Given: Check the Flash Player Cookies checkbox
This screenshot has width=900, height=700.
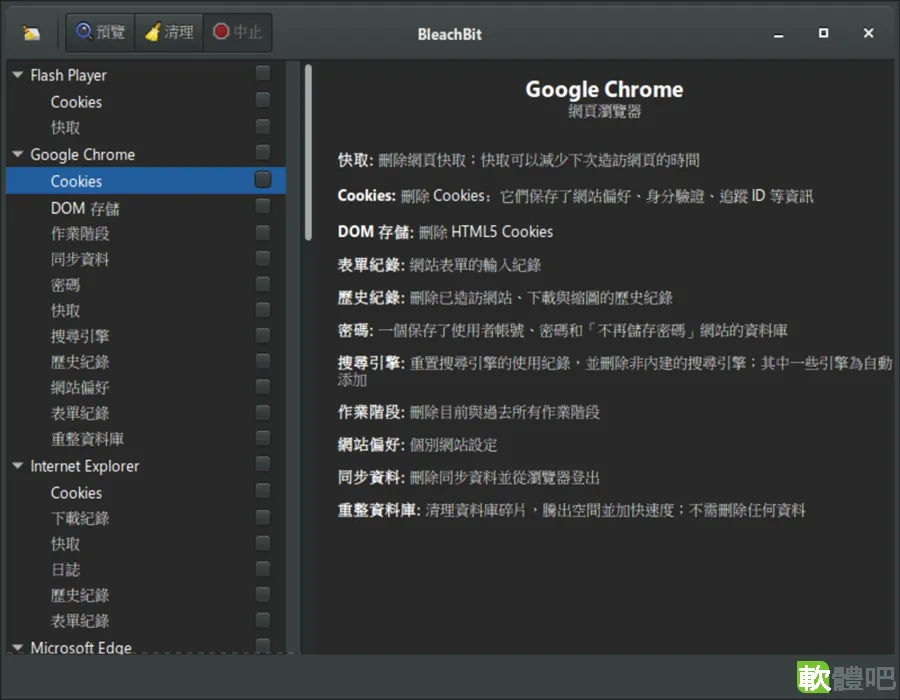Looking at the screenshot, I should click(262, 100).
